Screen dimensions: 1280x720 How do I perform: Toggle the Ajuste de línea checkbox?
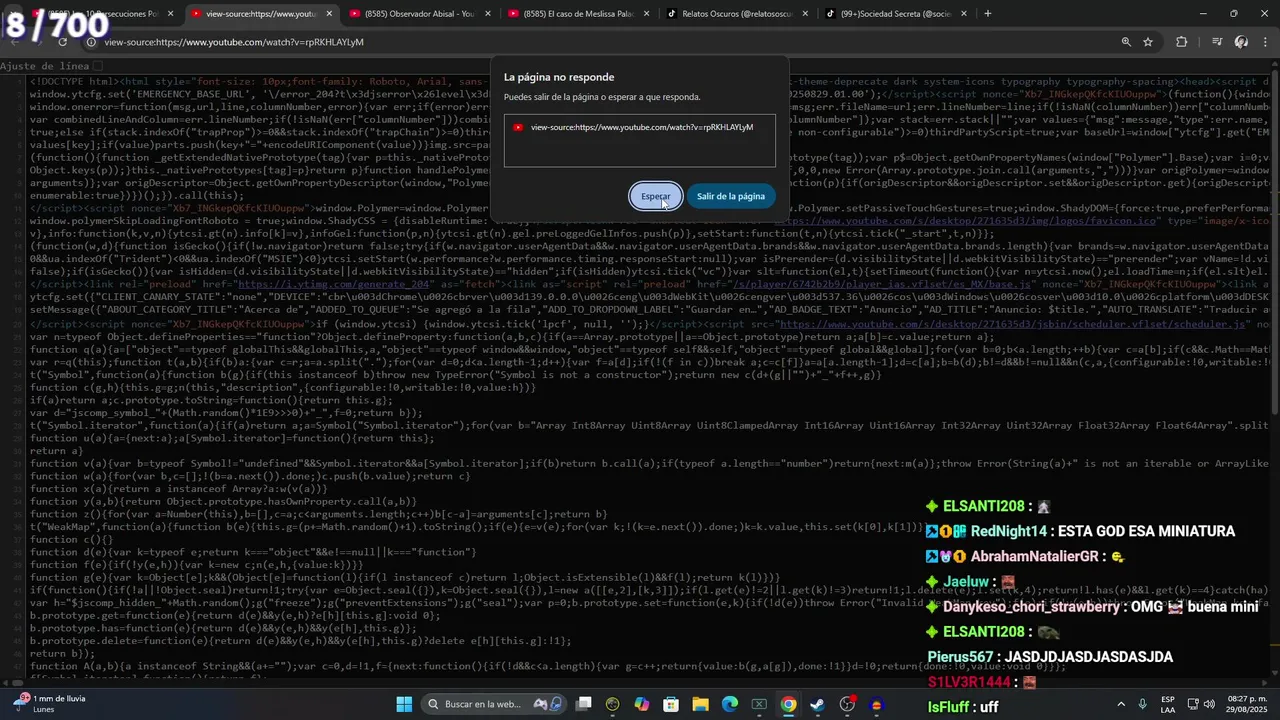(97, 66)
